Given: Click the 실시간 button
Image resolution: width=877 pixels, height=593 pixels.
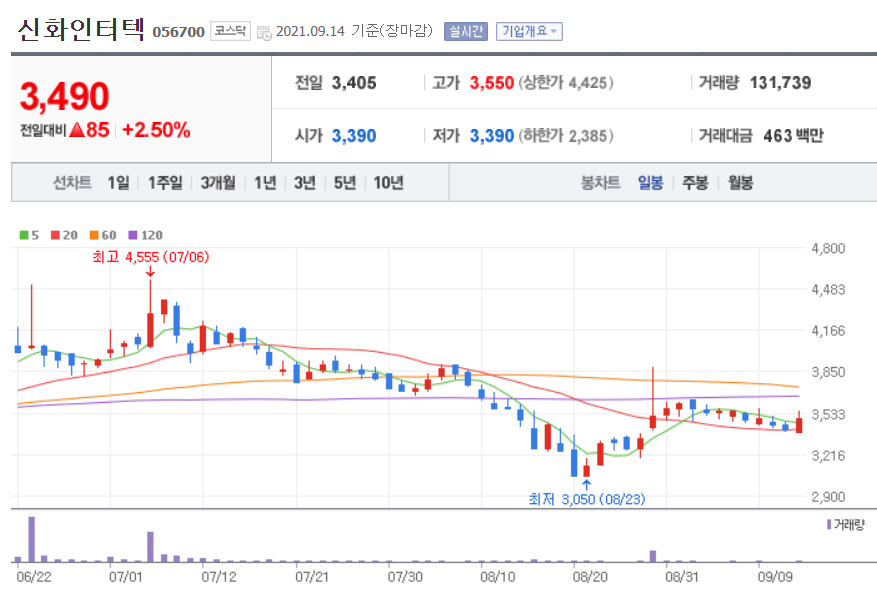Looking at the screenshot, I should tap(466, 31).
